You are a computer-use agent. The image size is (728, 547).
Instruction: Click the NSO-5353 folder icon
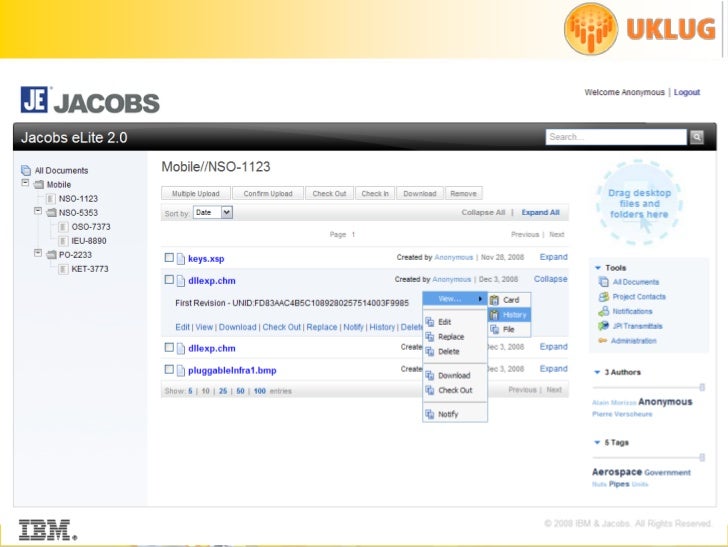(51, 213)
